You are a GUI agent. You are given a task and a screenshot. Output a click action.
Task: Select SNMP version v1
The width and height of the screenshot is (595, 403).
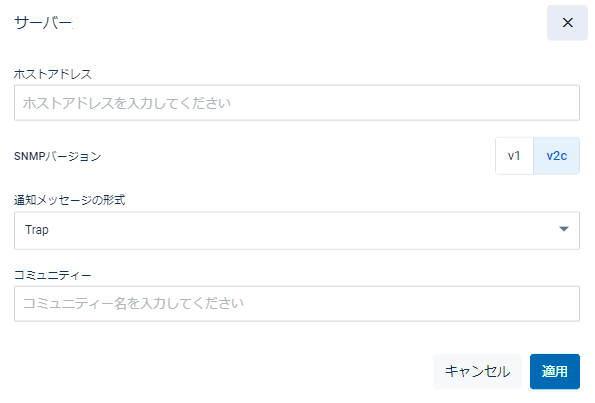514,156
